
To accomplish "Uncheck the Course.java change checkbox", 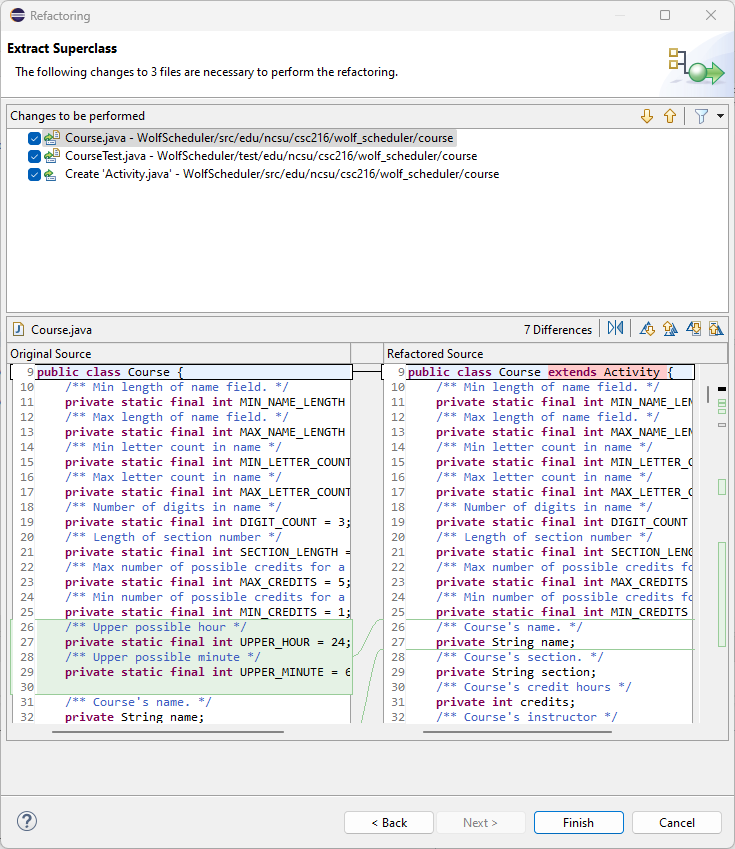I will click(34, 139).
